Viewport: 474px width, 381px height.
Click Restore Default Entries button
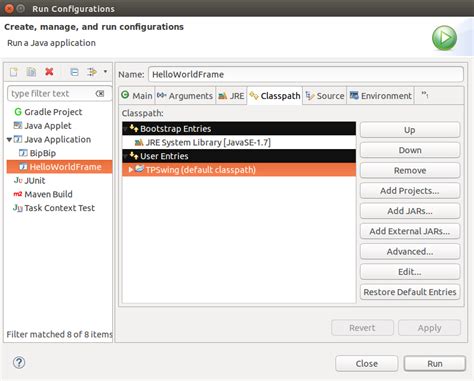[x=410, y=292]
